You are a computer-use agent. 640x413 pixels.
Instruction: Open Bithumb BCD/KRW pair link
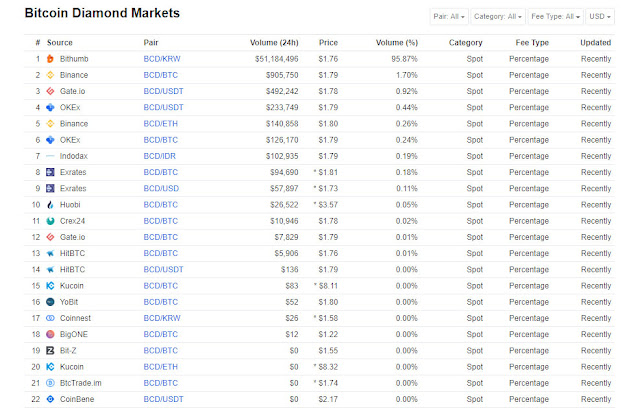(162, 59)
